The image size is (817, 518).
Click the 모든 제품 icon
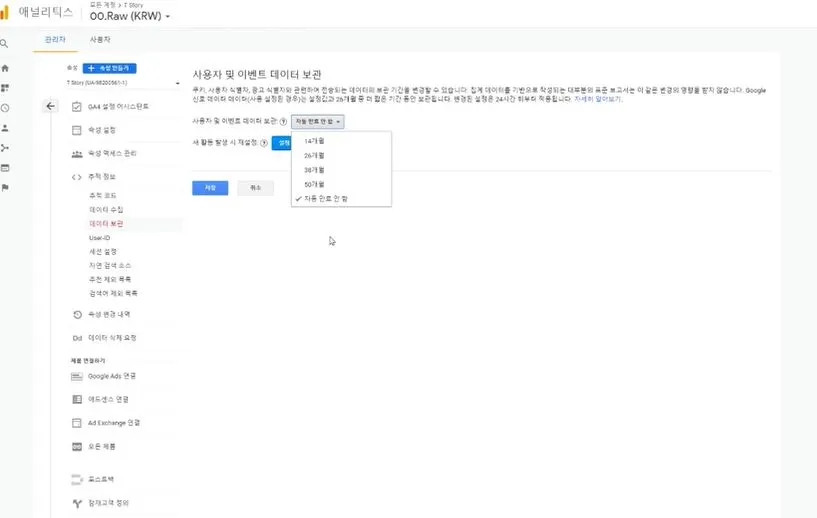tap(77, 447)
